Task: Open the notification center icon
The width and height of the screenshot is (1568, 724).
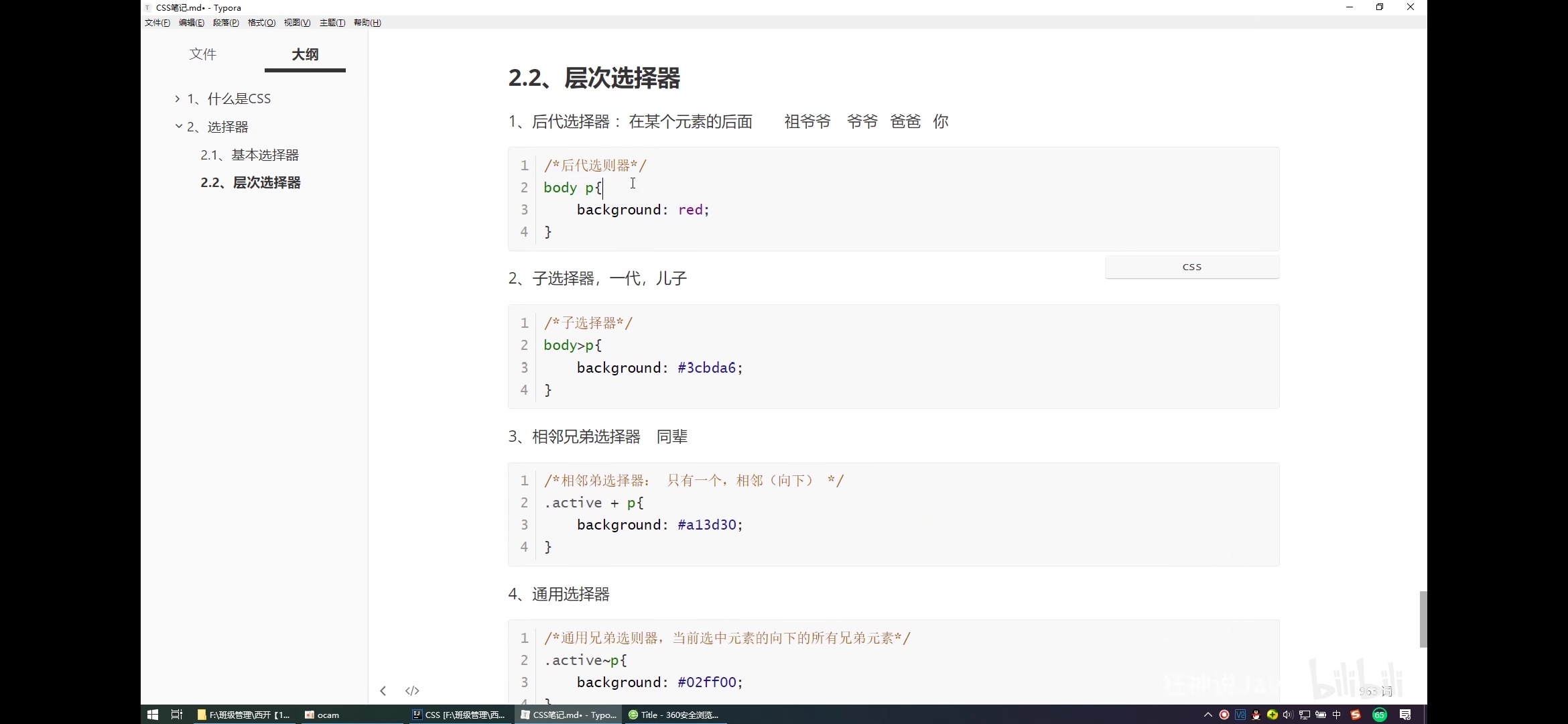Action: tap(1406, 715)
